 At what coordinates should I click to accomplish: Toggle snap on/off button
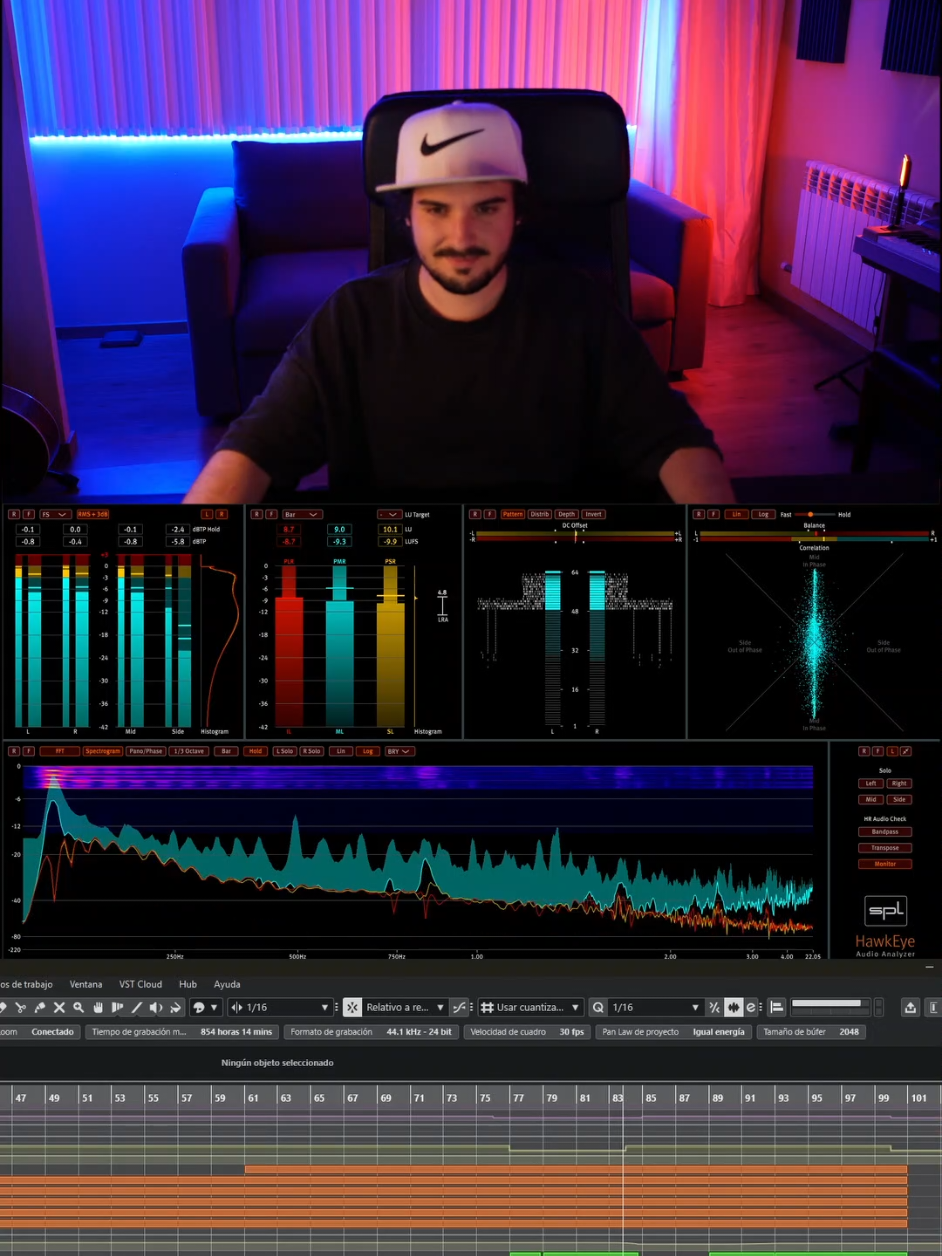pyautogui.click(x=351, y=1007)
